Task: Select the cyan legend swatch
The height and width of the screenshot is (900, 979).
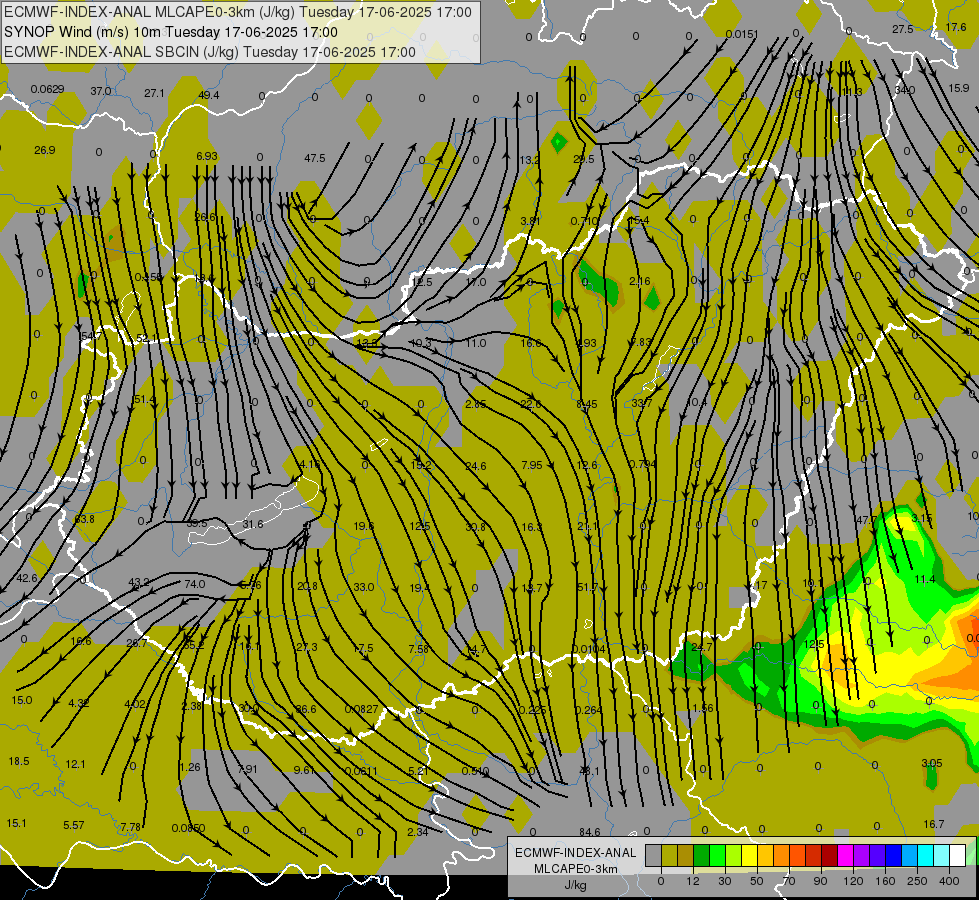Action: click(x=925, y=855)
